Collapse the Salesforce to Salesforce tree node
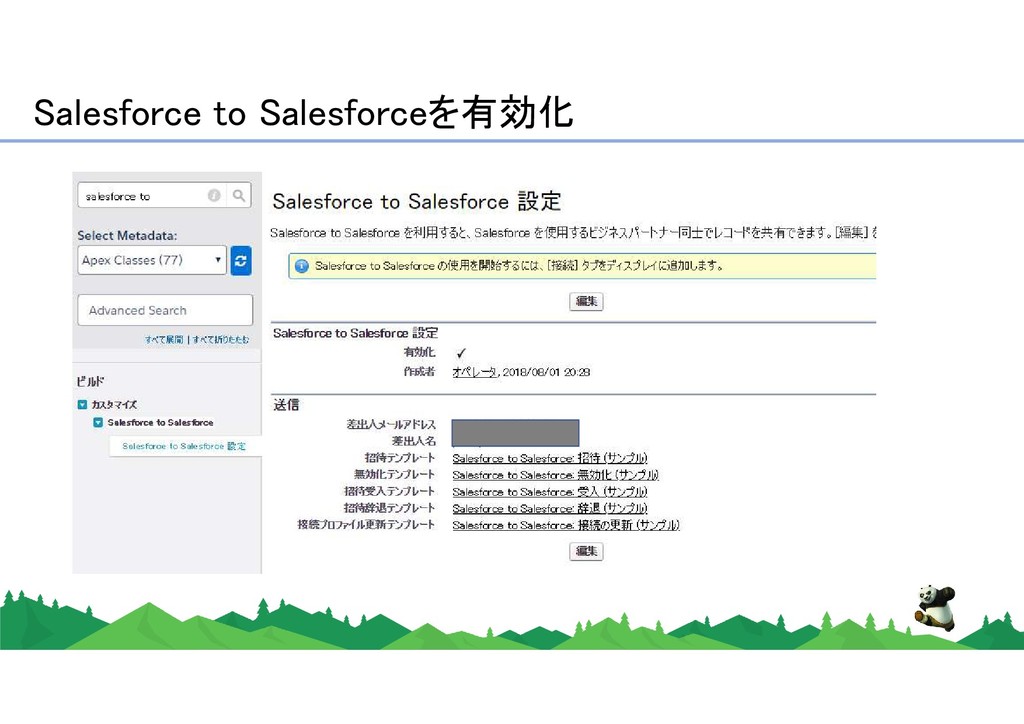 coord(98,422)
